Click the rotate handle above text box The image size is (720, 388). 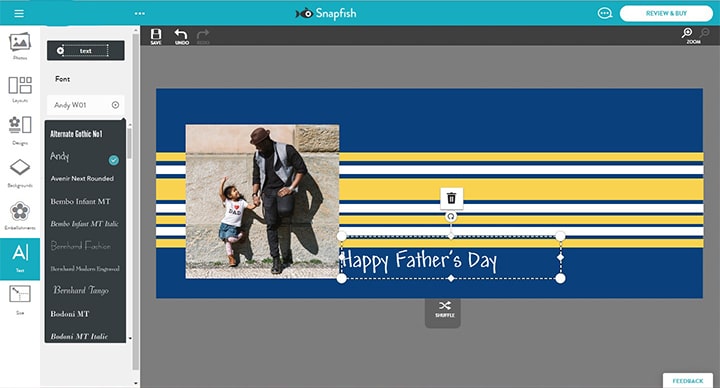click(x=451, y=217)
